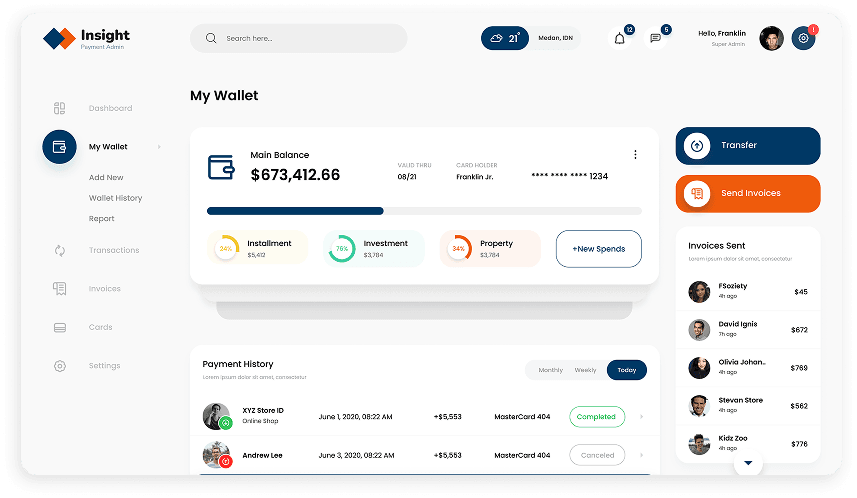Click David Ignis's avatar
857x498 pixels.
[699, 330]
